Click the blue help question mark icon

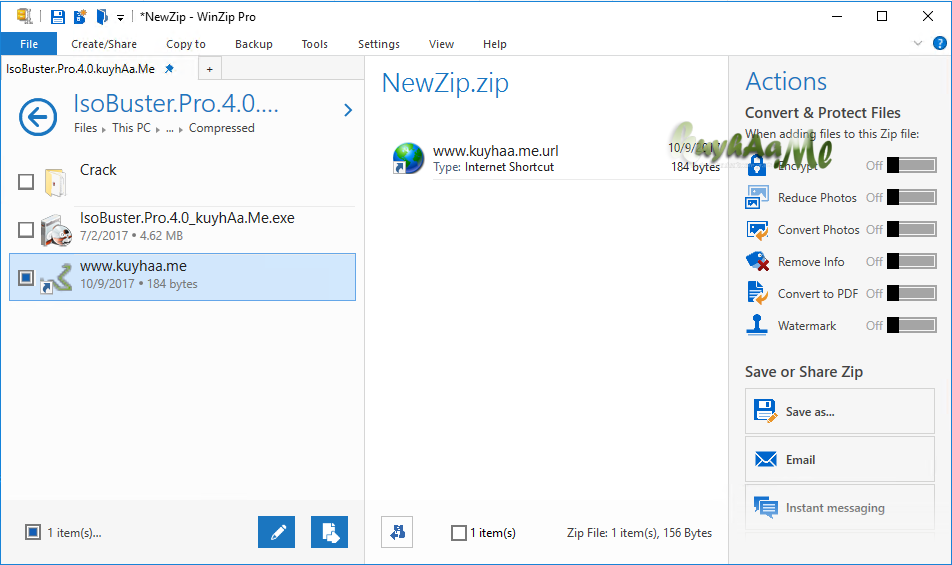pyautogui.click(x=939, y=43)
